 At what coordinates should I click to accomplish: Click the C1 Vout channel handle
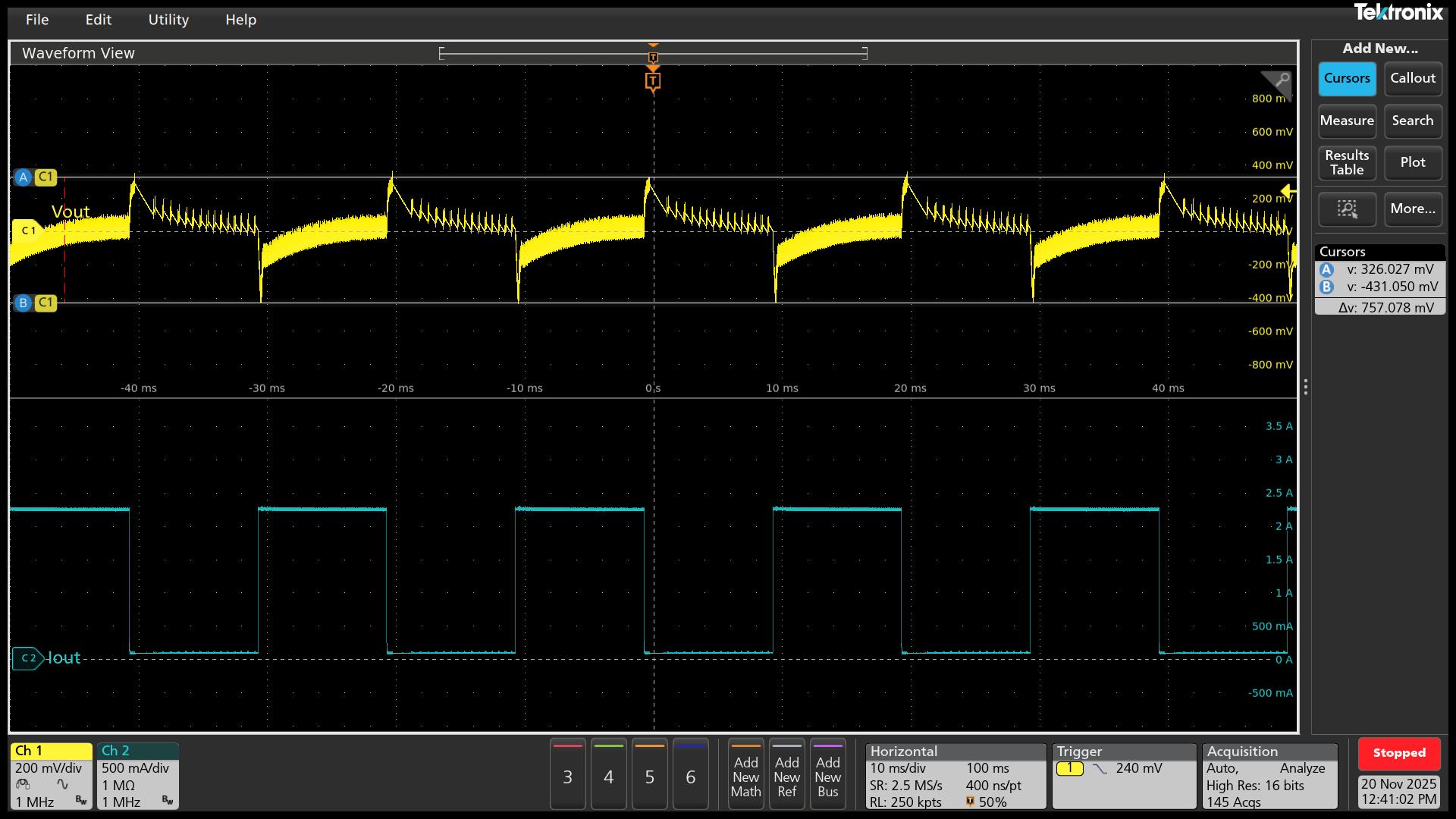tap(28, 230)
